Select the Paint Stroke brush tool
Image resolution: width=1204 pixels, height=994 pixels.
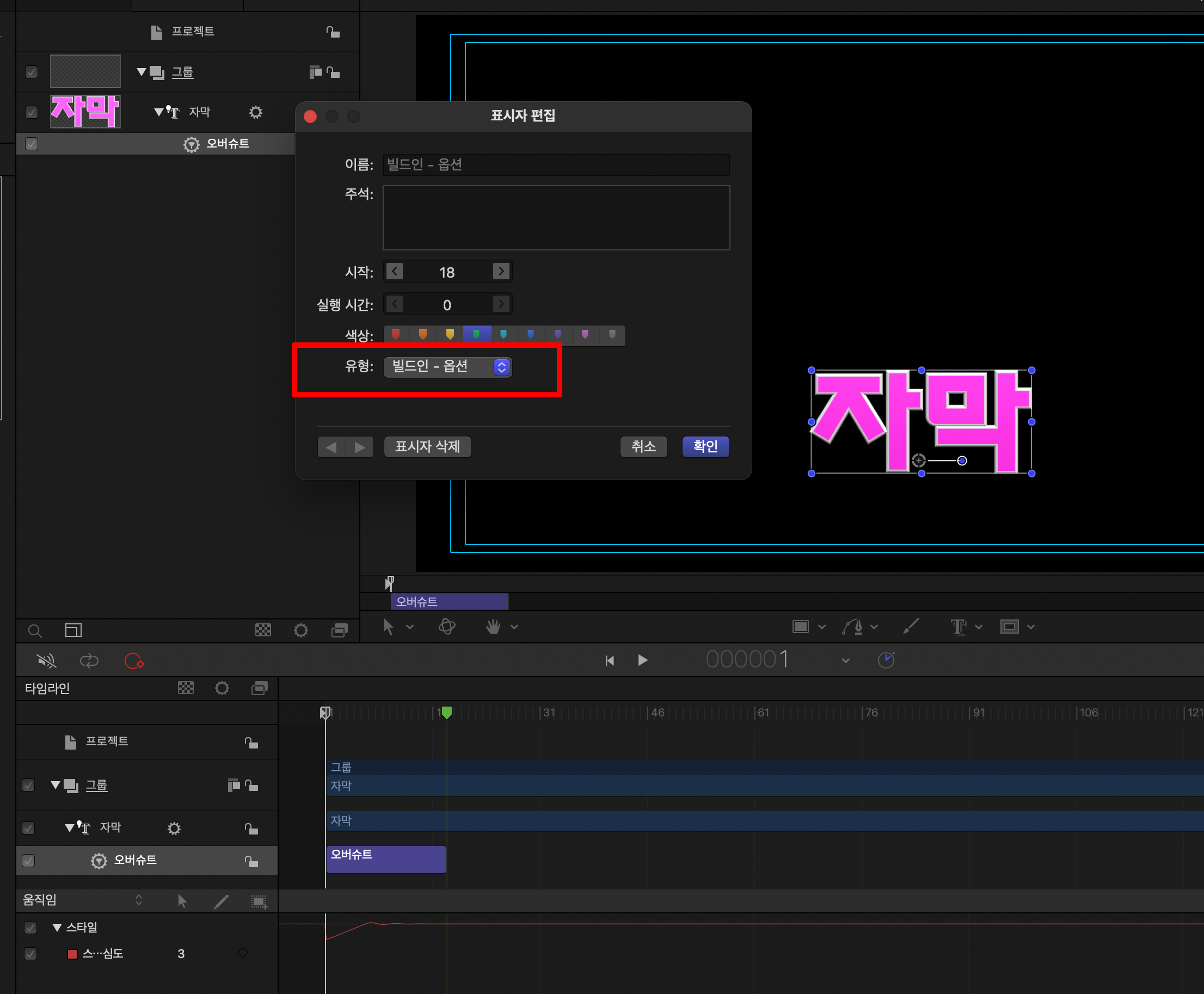(x=910, y=627)
